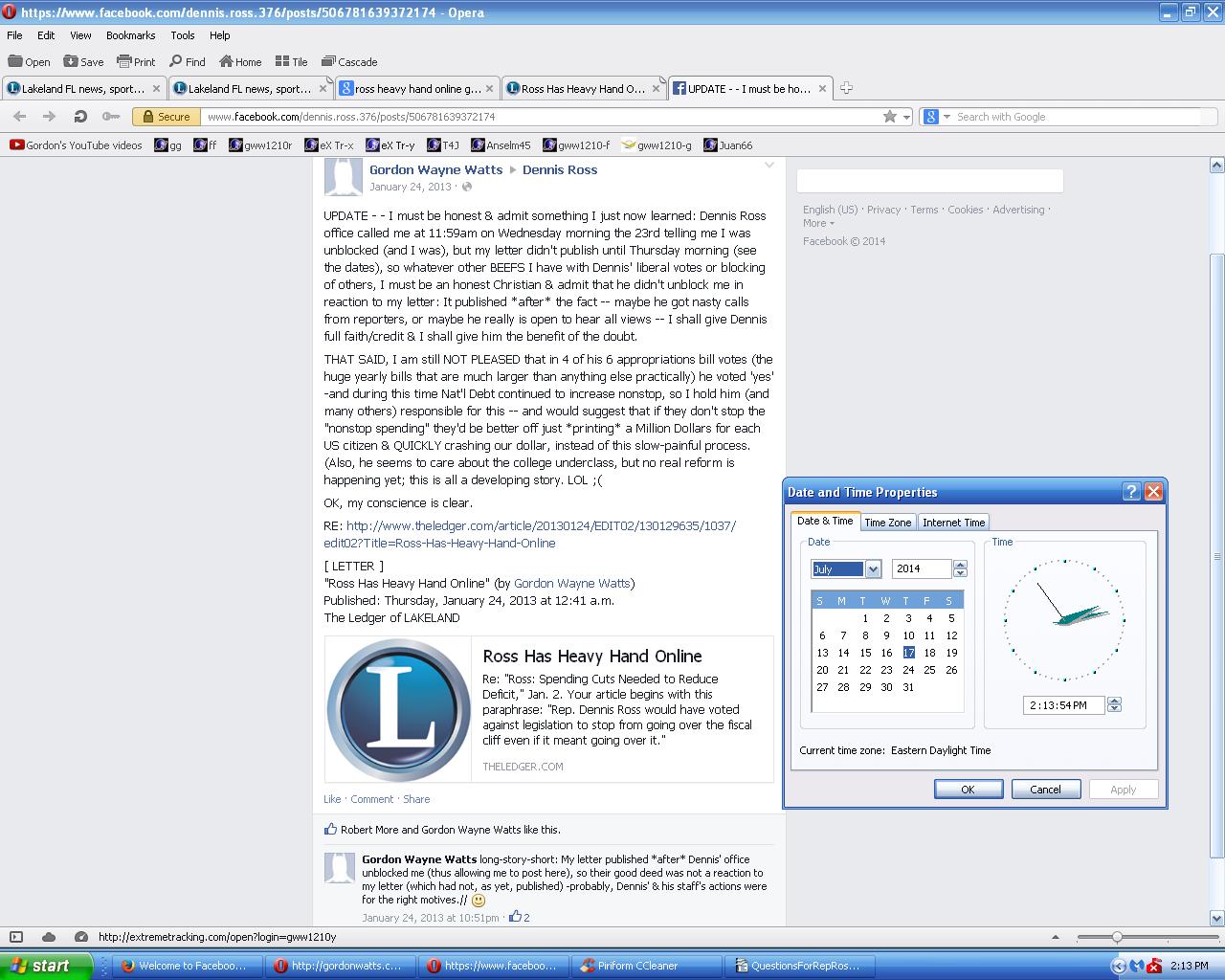Click the thumbs-up icon beside the comment's 2 likes

515,917
